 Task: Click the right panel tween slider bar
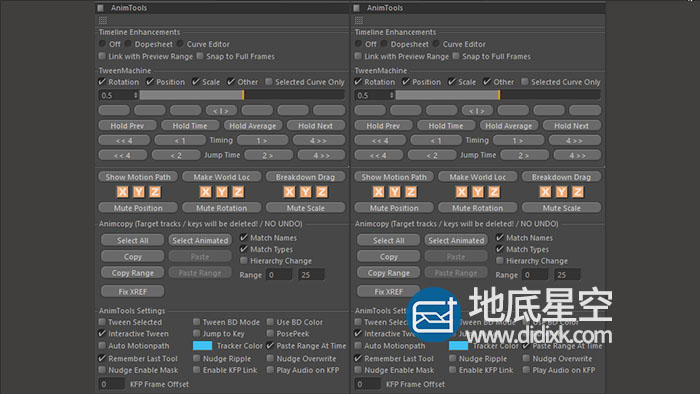(498, 95)
